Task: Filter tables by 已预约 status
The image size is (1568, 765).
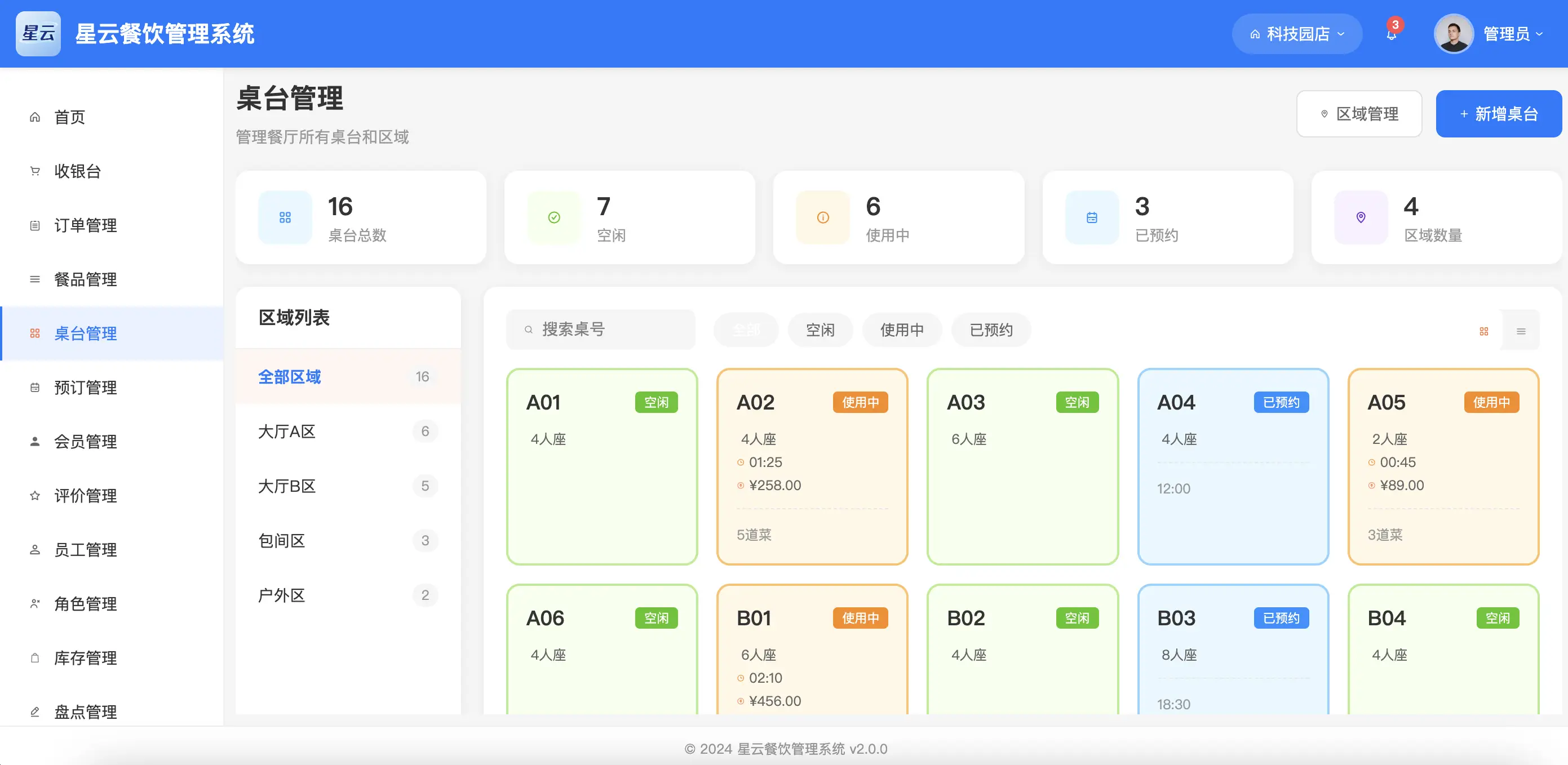Action: (x=990, y=330)
